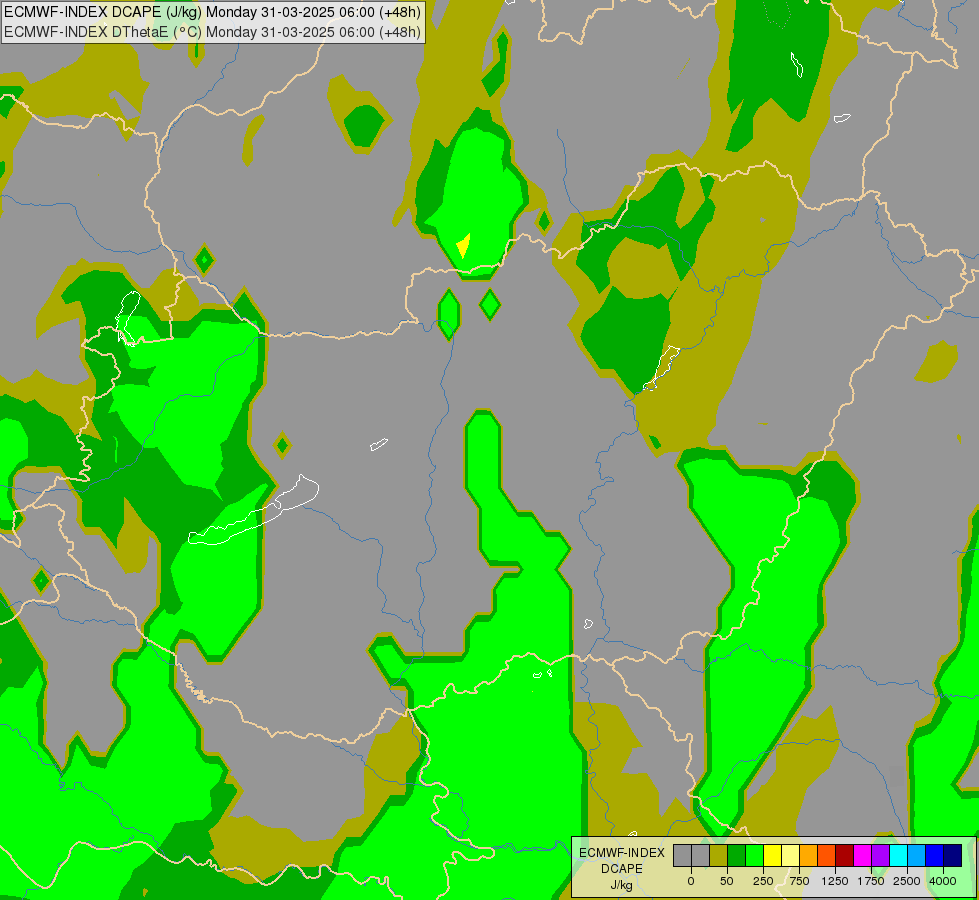The image size is (979, 900).
Task: Click the legend value 50
Action: (x=727, y=881)
